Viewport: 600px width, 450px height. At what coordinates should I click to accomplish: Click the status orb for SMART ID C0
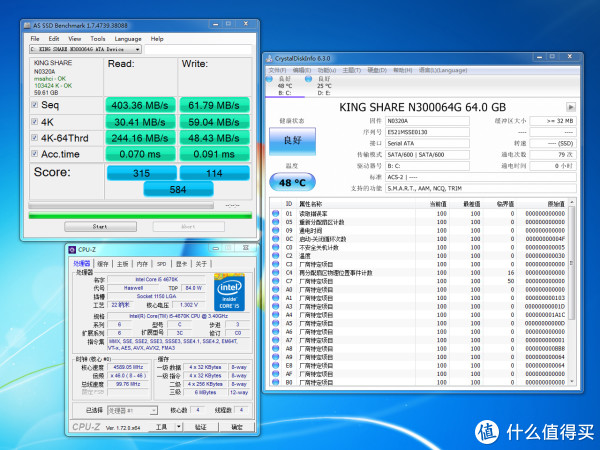tap(276, 247)
